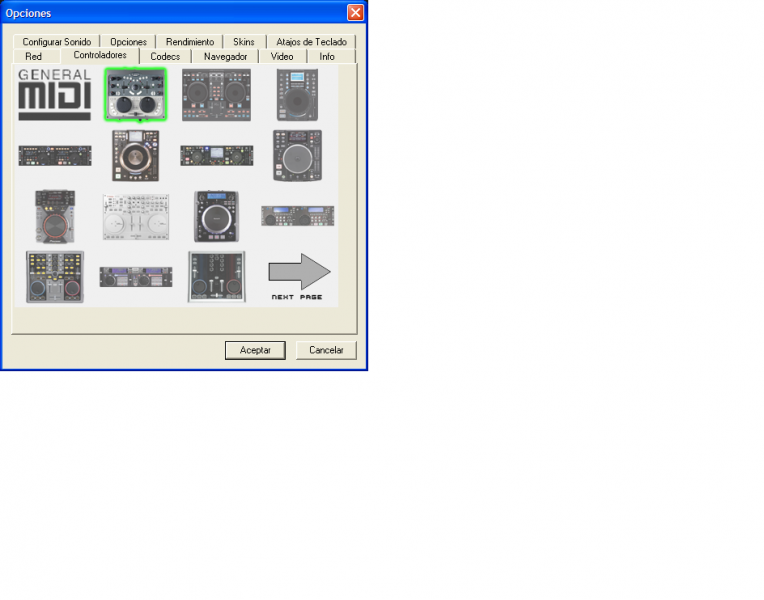This screenshot has height=600, width=764.
Task: Confirm with the Aceptar button
Action: point(255,350)
